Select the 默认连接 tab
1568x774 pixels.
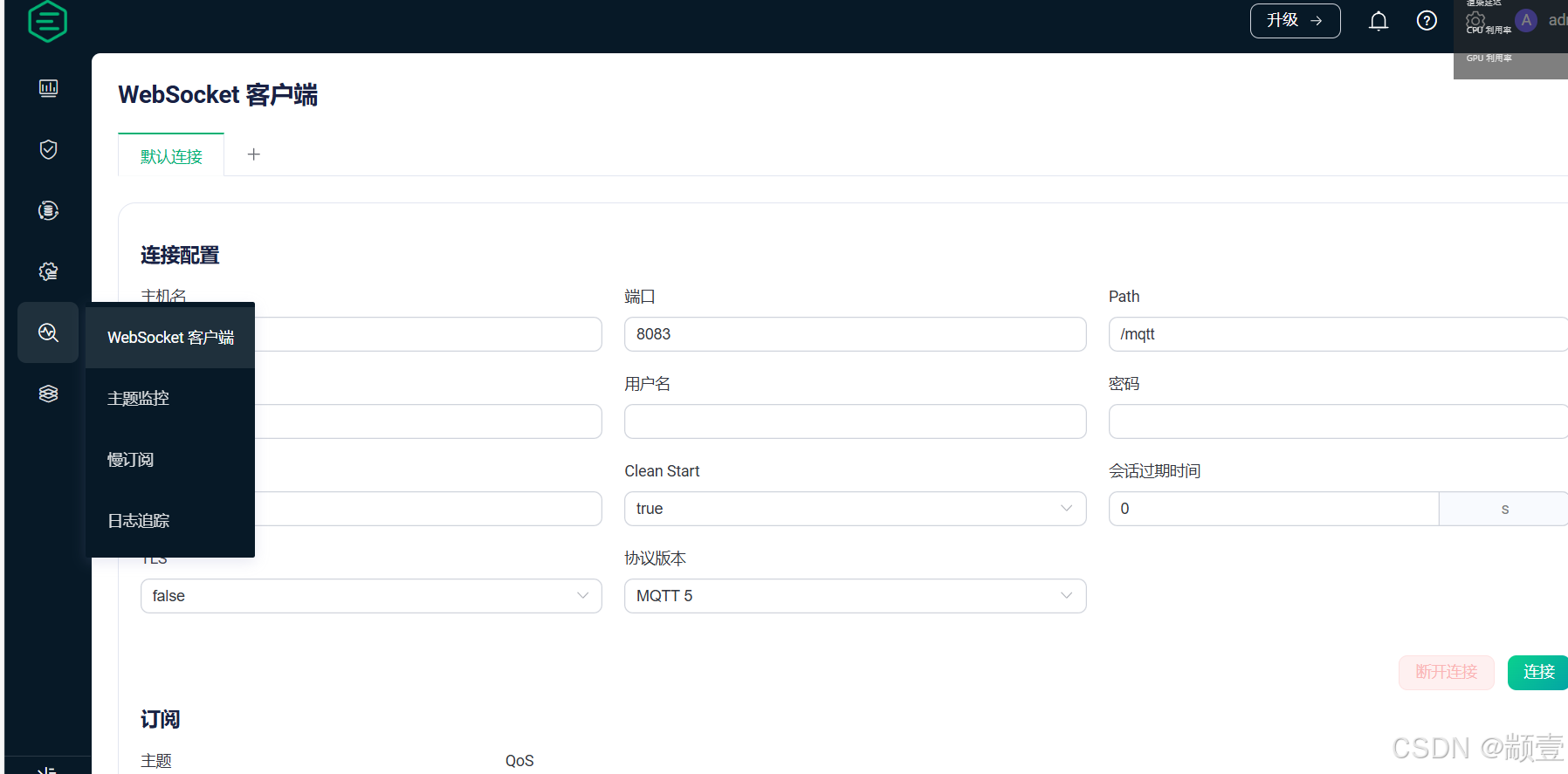coord(171,156)
